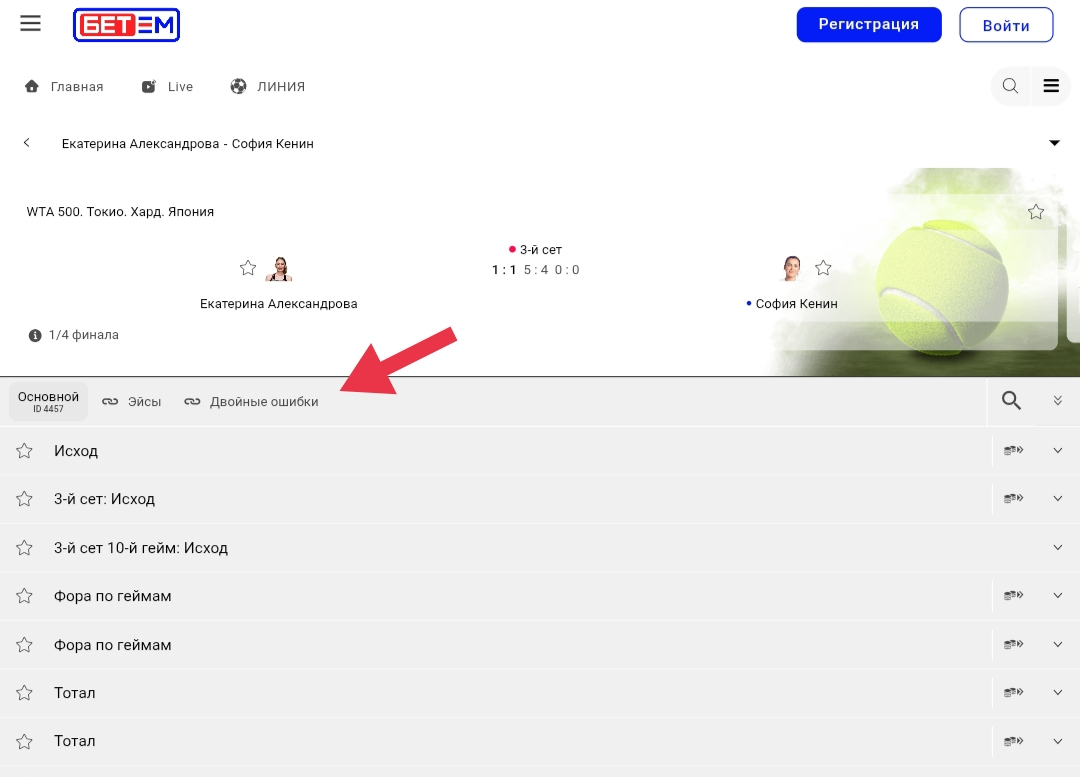The width and height of the screenshot is (1080, 777).
Task: Switch to the Двойные ошибки tab
Action: pyautogui.click(x=252, y=402)
